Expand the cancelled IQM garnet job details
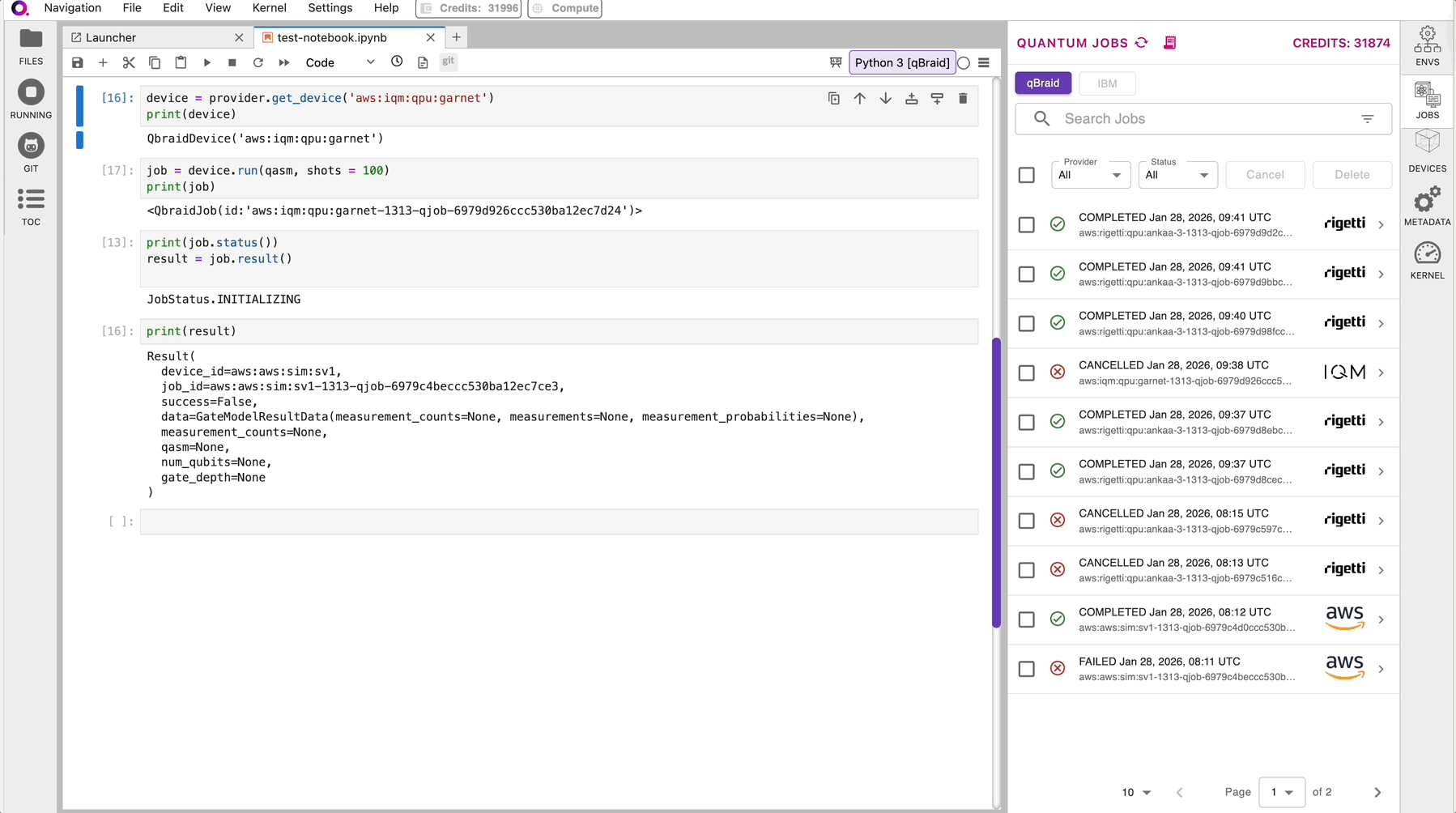This screenshot has height=813, width=1456. point(1381,372)
